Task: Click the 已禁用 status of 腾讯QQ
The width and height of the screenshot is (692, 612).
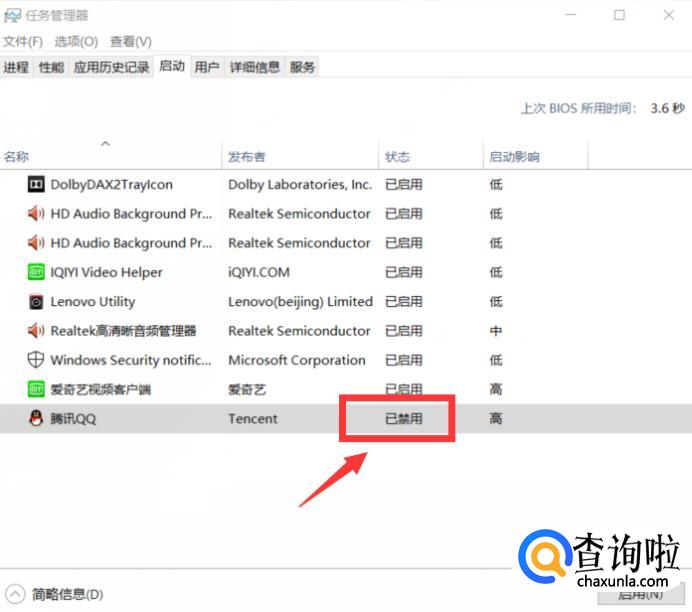Action: pyautogui.click(x=404, y=419)
